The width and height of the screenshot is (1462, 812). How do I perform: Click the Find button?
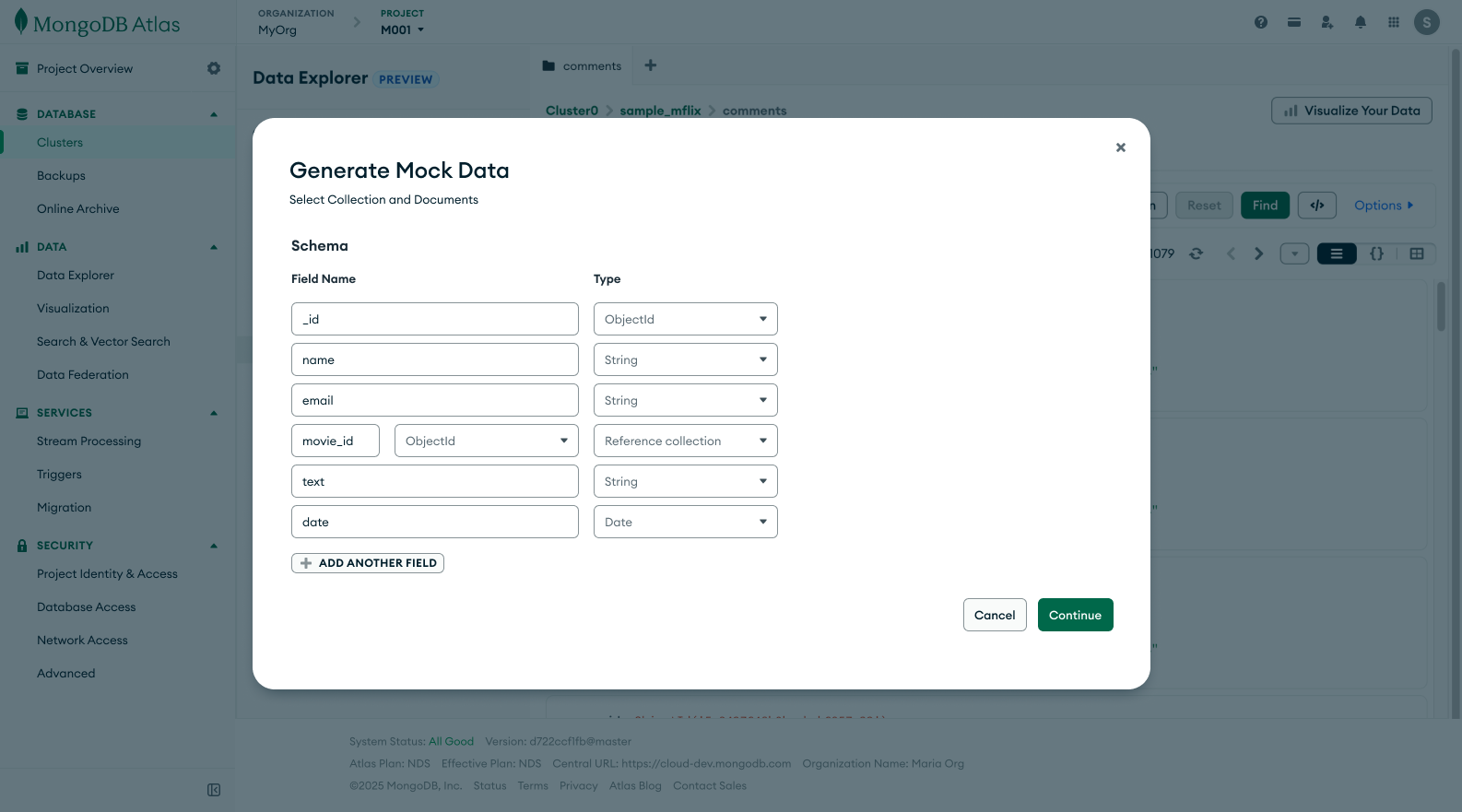coord(1265,206)
